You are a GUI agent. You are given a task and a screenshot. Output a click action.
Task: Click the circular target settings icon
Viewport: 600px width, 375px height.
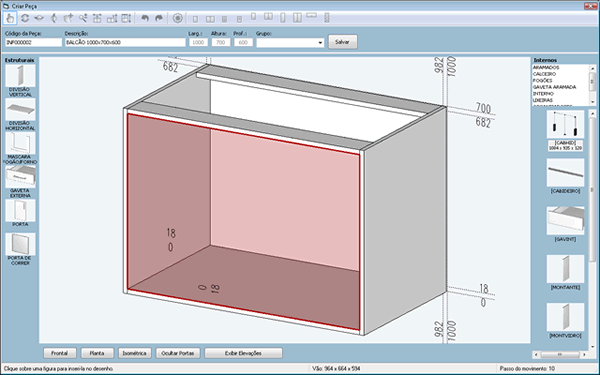pos(177,18)
